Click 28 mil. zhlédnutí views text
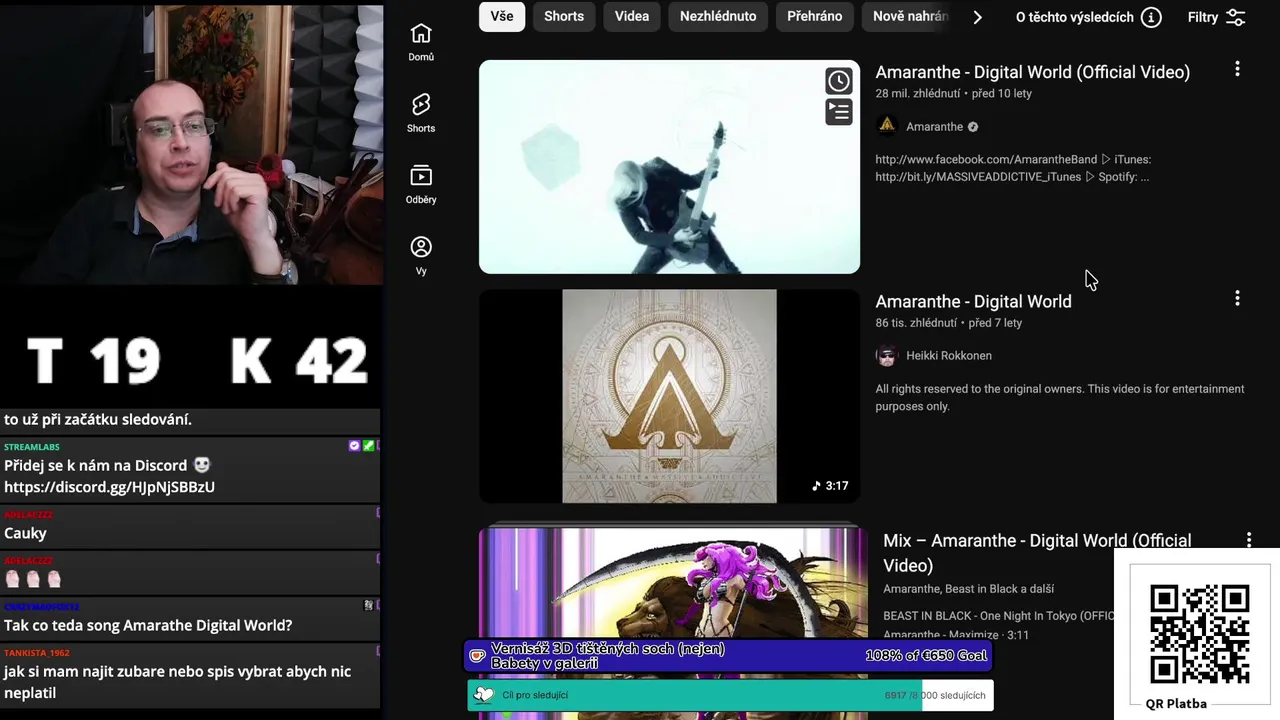The image size is (1280, 720). [918, 93]
